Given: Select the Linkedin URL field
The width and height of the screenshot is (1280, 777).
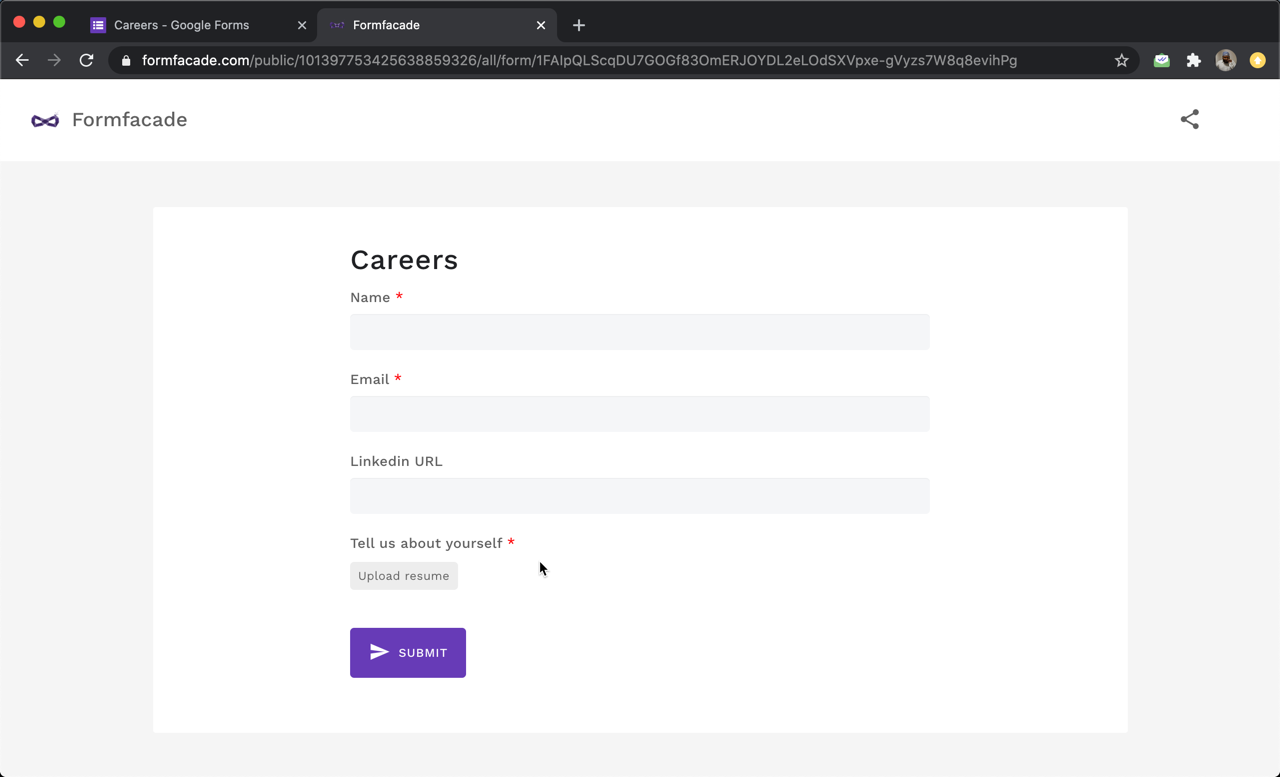Looking at the screenshot, I should (639, 496).
